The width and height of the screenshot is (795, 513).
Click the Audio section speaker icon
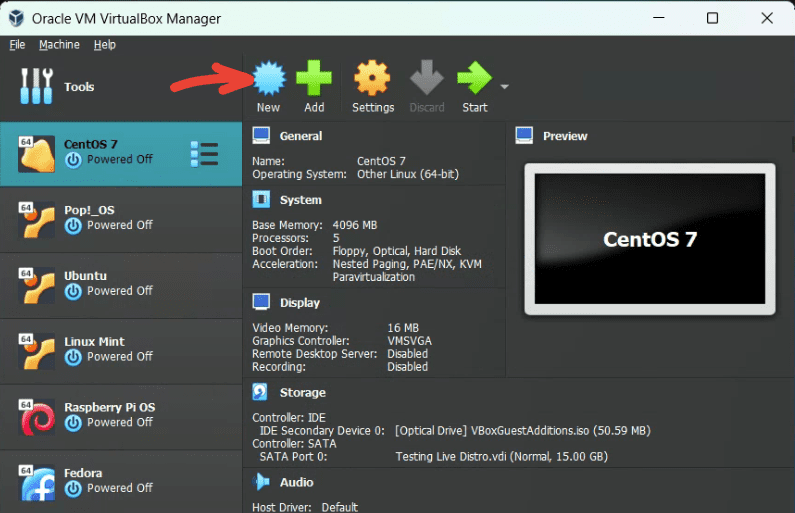coord(262,482)
